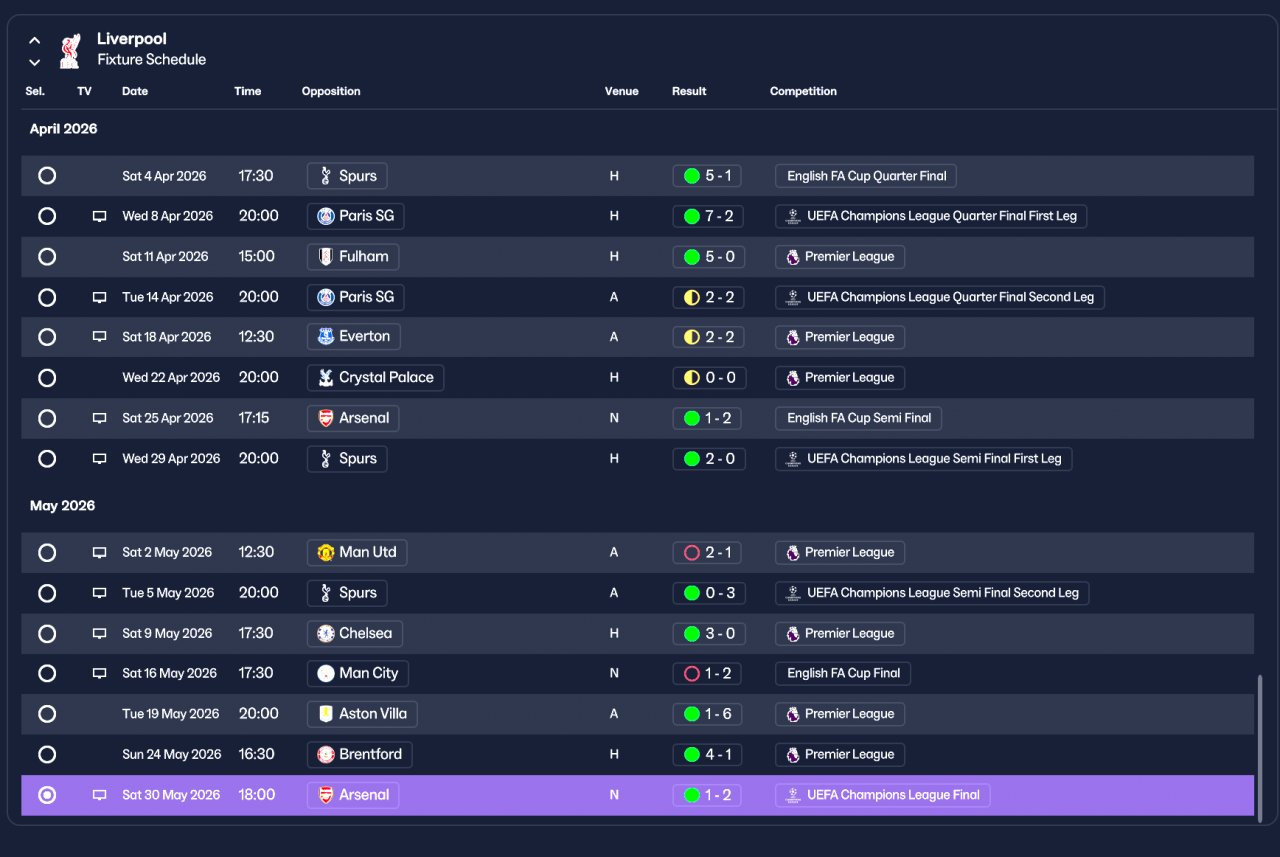The image size is (1280, 857).
Task: Select radio button for Spurs FA Cup Quarter Final
Action: coord(47,176)
